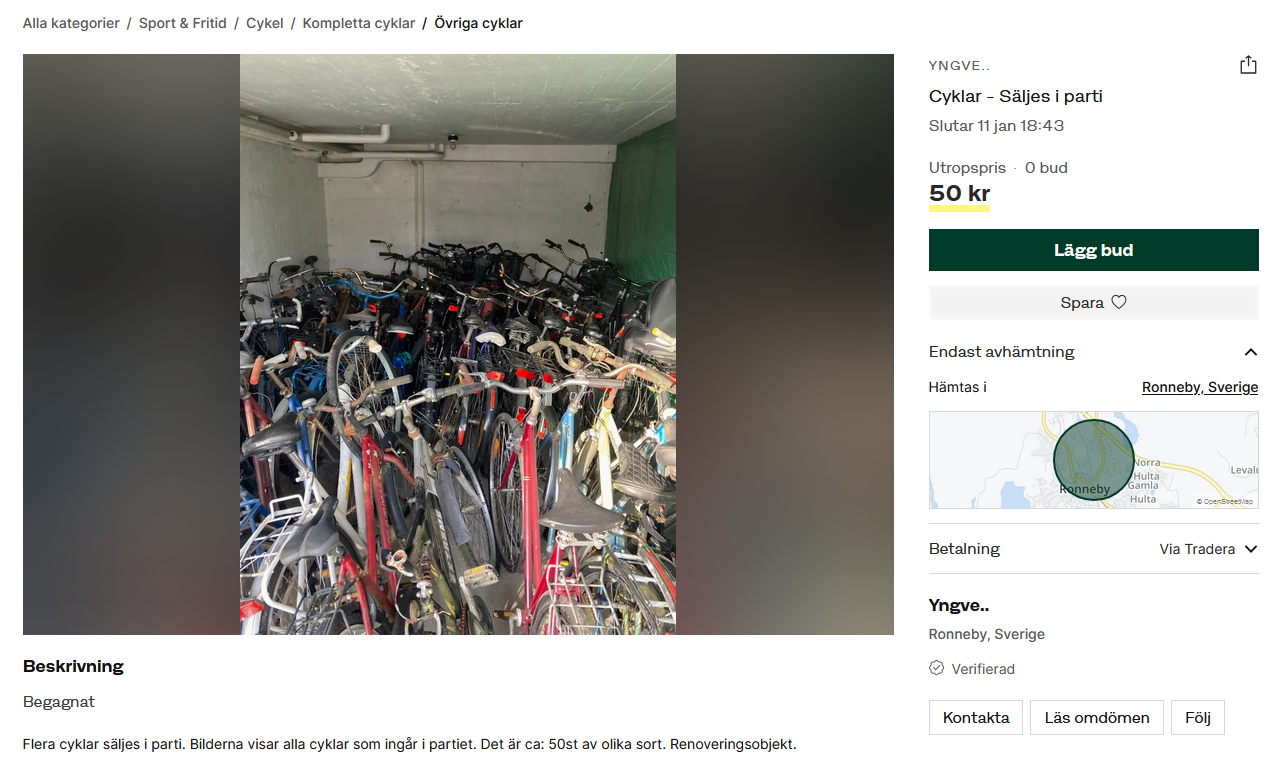1272x775 pixels.
Task: Go to Sport & Fritid breadcrumb
Action: point(183,23)
